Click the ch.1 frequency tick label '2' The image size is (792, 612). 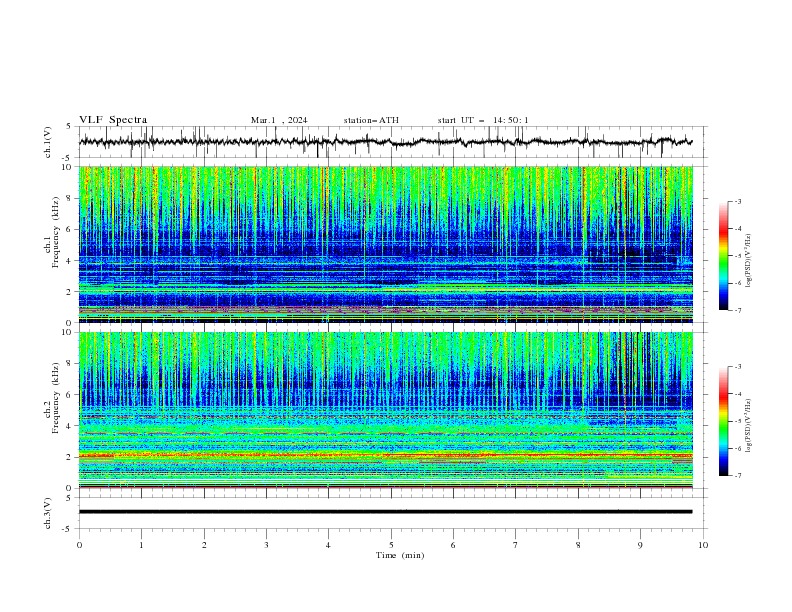pyautogui.click(x=70, y=292)
